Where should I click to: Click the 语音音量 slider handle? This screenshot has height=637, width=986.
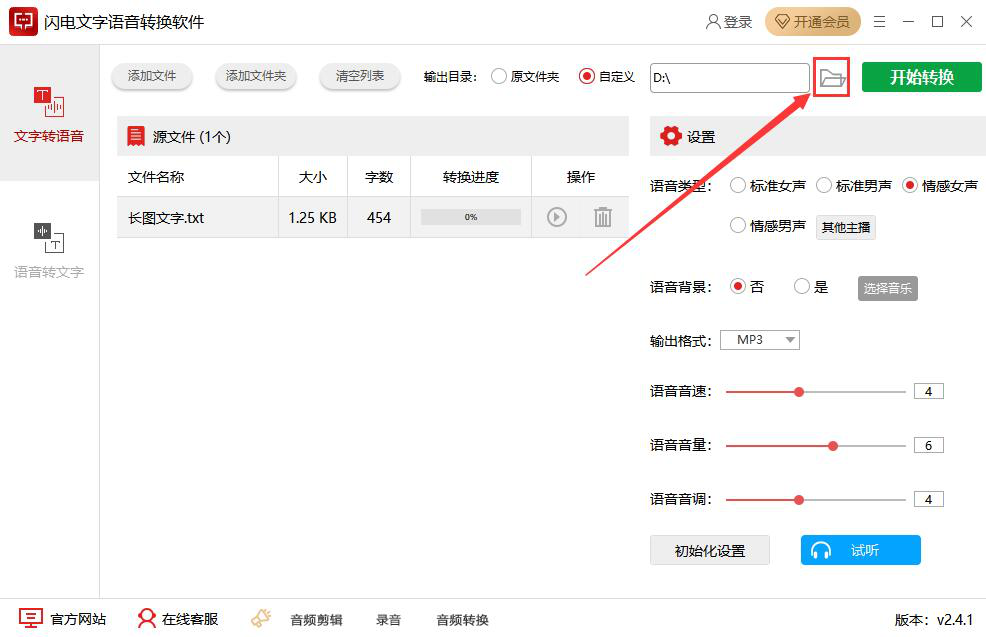(x=833, y=446)
